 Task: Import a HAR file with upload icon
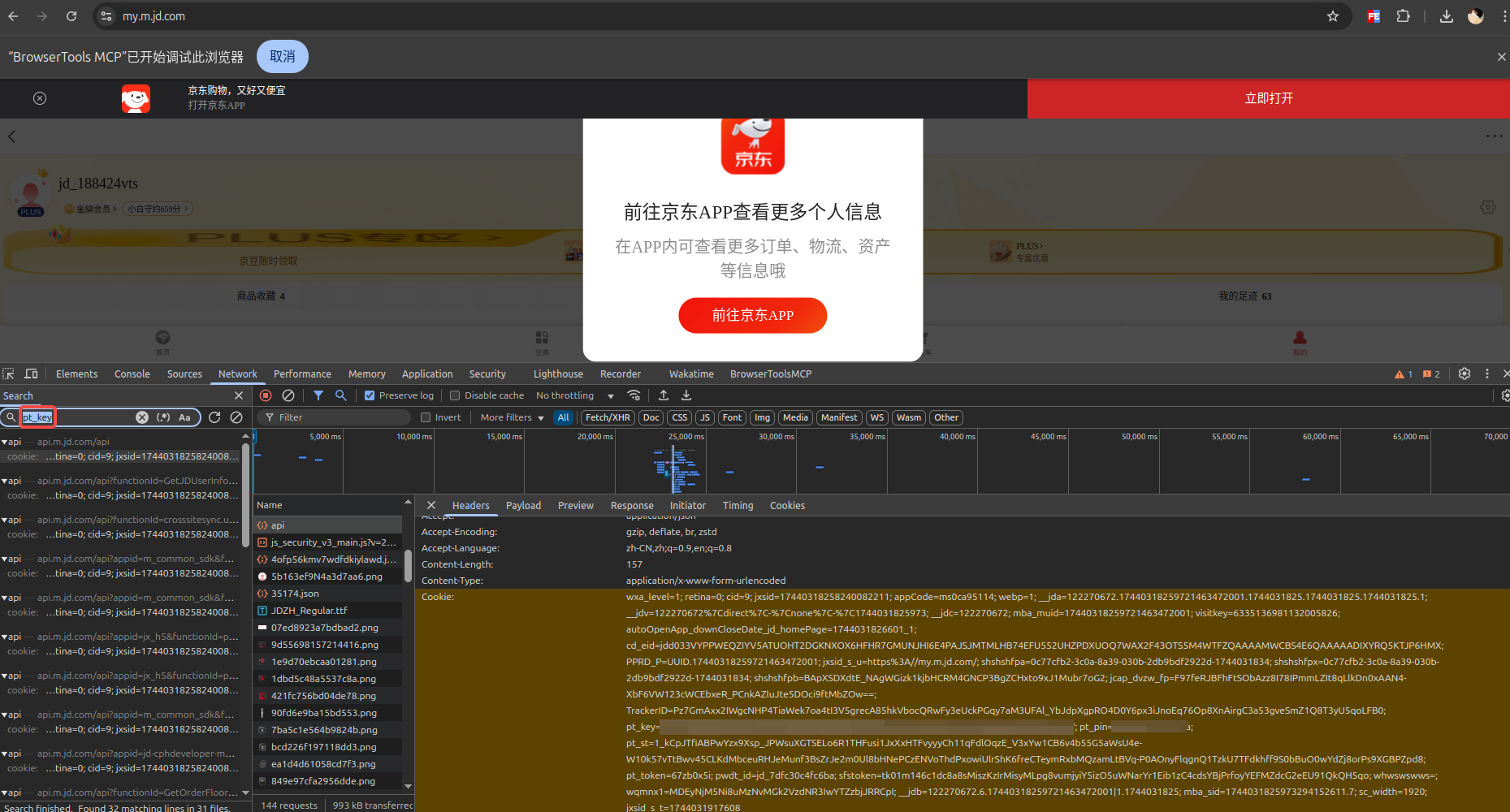pos(664,395)
